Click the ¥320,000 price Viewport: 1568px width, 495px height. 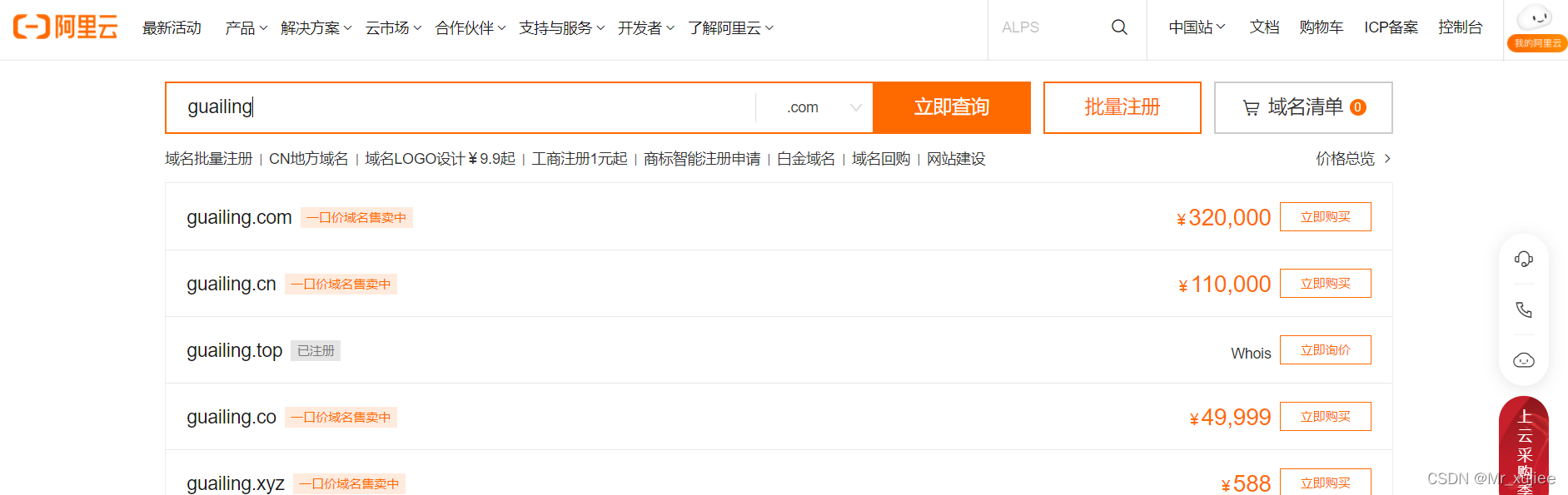pos(1223,218)
